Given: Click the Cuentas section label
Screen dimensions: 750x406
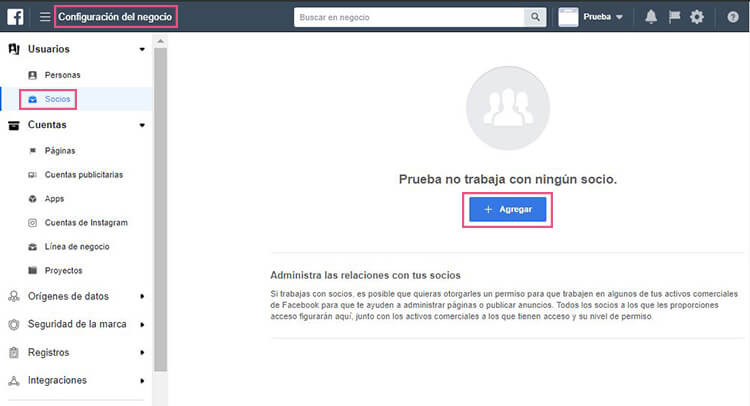Looking at the screenshot, I should 47,125.
